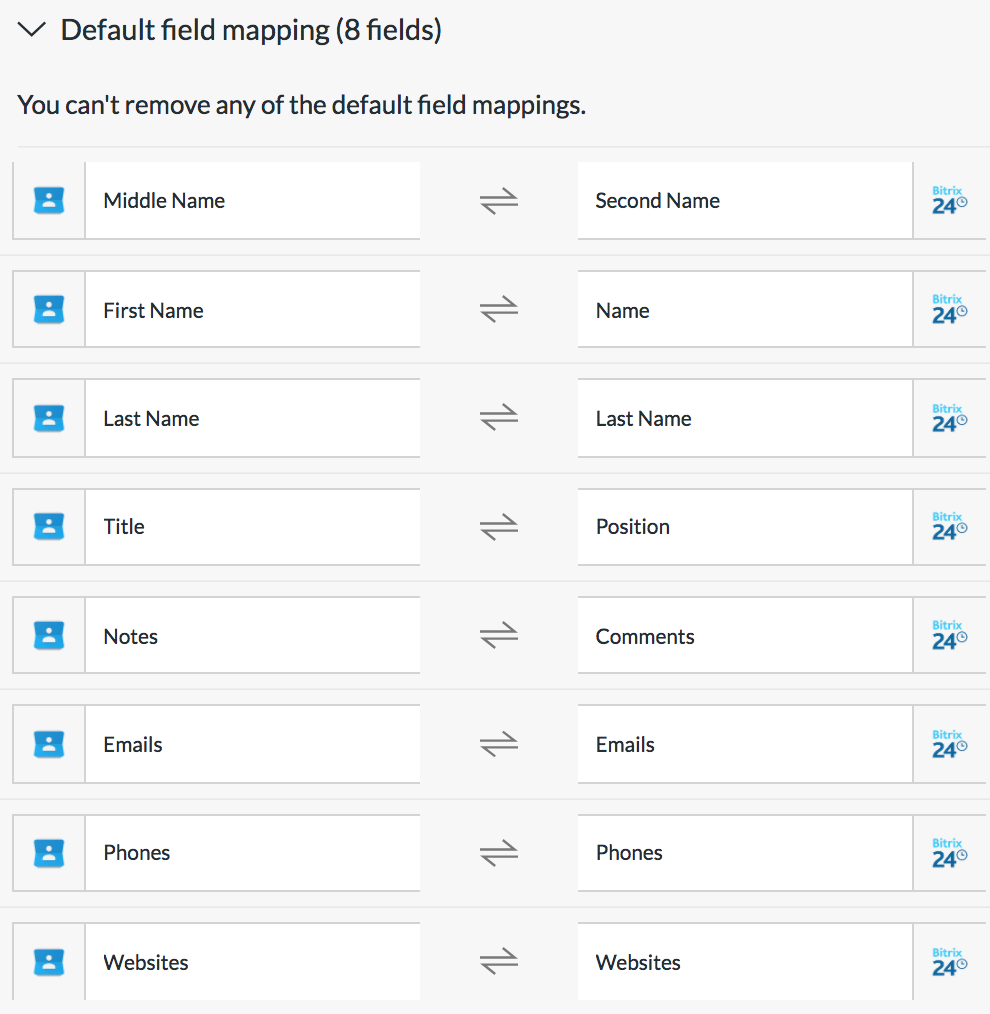
Task: Click the Bitrix24 logo beside Second Name
Action: coord(949,200)
